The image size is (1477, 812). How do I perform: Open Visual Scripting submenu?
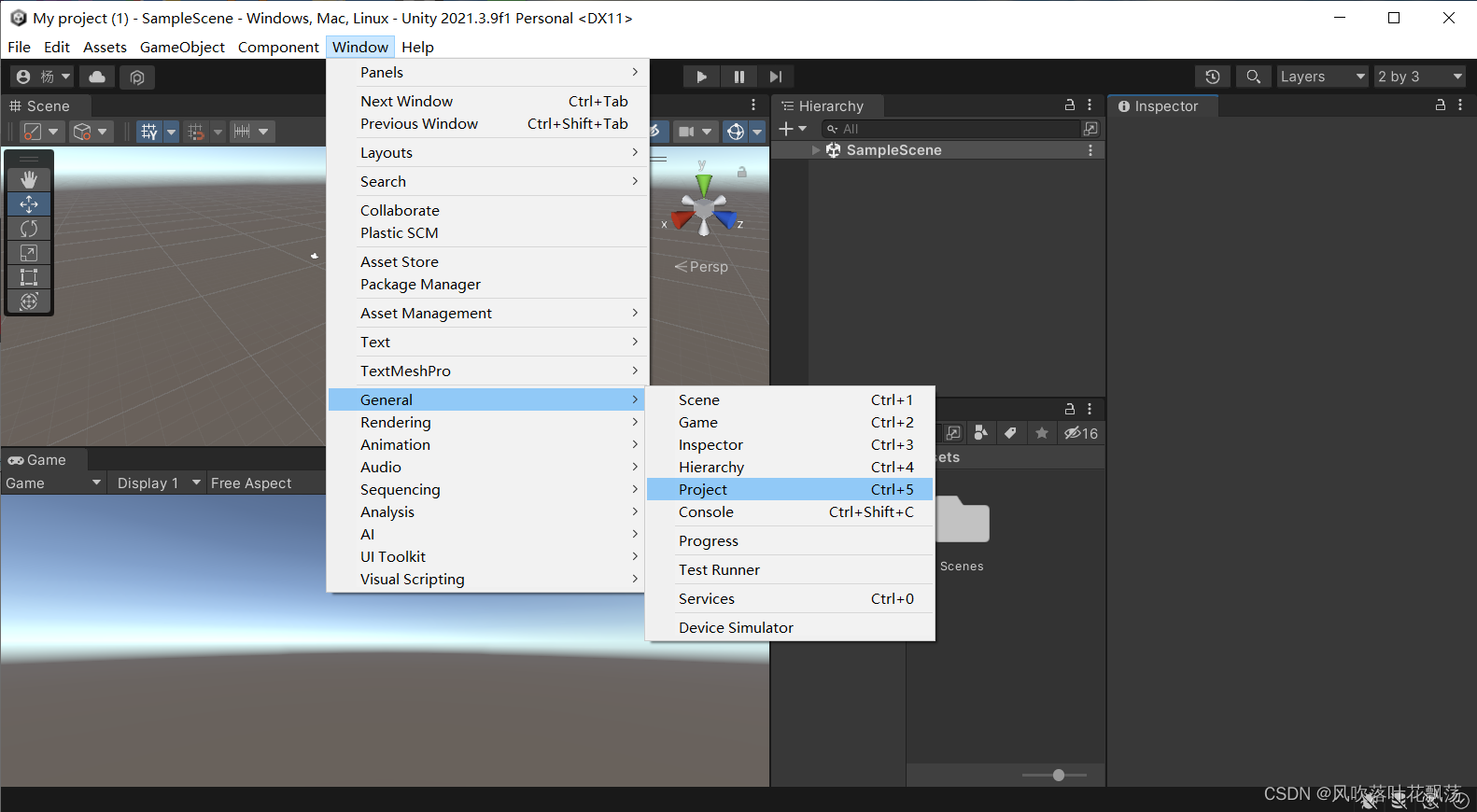tap(487, 579)
